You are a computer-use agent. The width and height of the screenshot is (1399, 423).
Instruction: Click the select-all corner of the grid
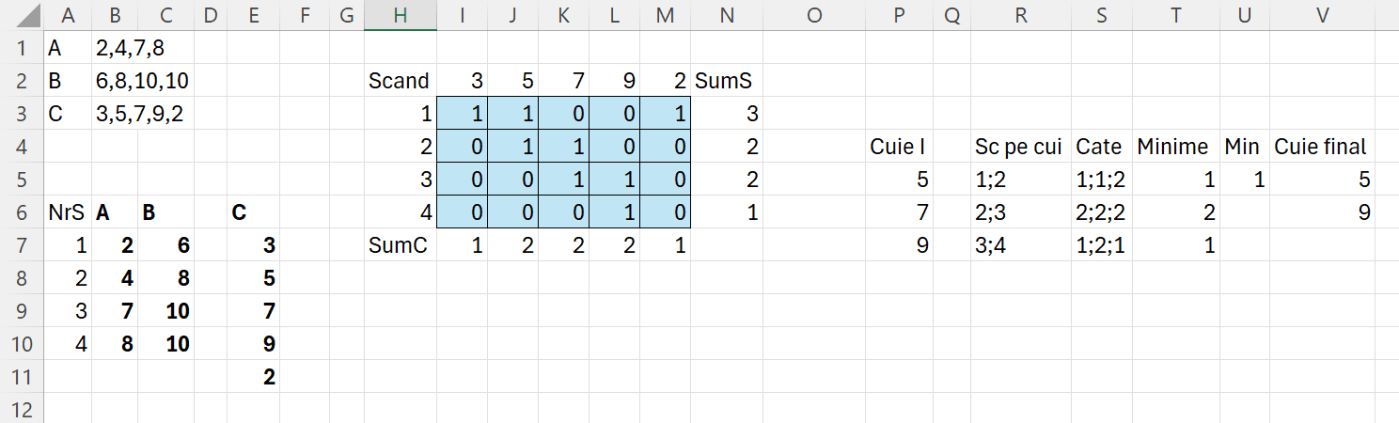click(x=22, y=15)
